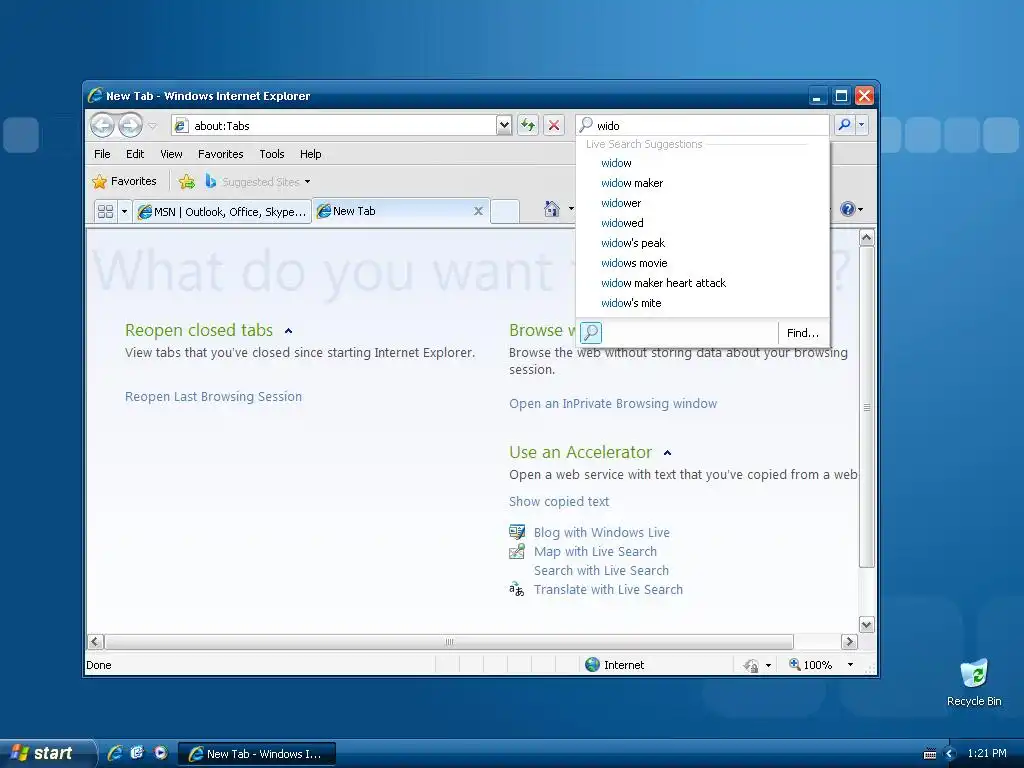This screenshot has height=768, width=1024.
Task: Click Windows Media Player Quick Launch icon
Action: (161, 753)
